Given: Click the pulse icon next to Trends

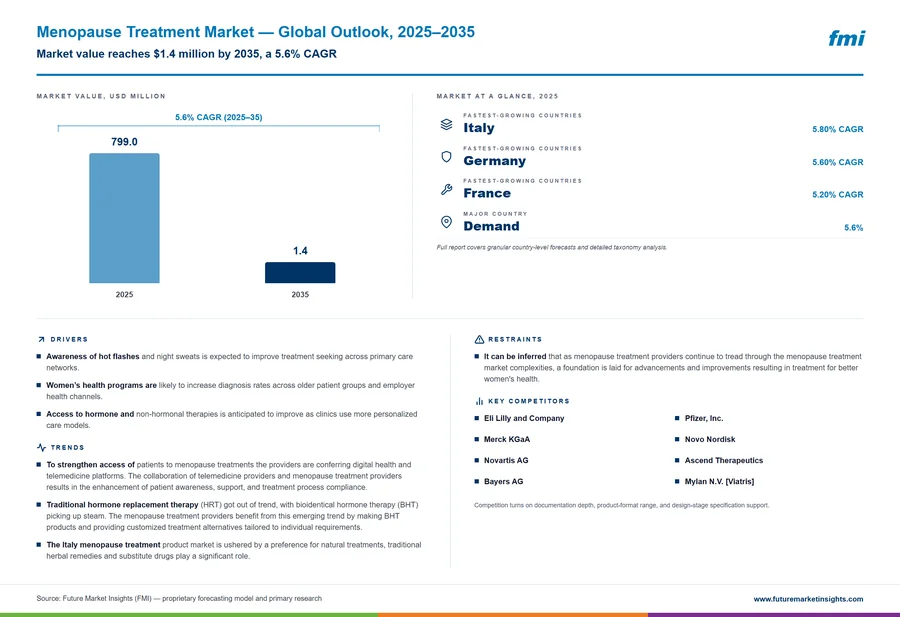Looking at the screenshot, I should point(41,447).
